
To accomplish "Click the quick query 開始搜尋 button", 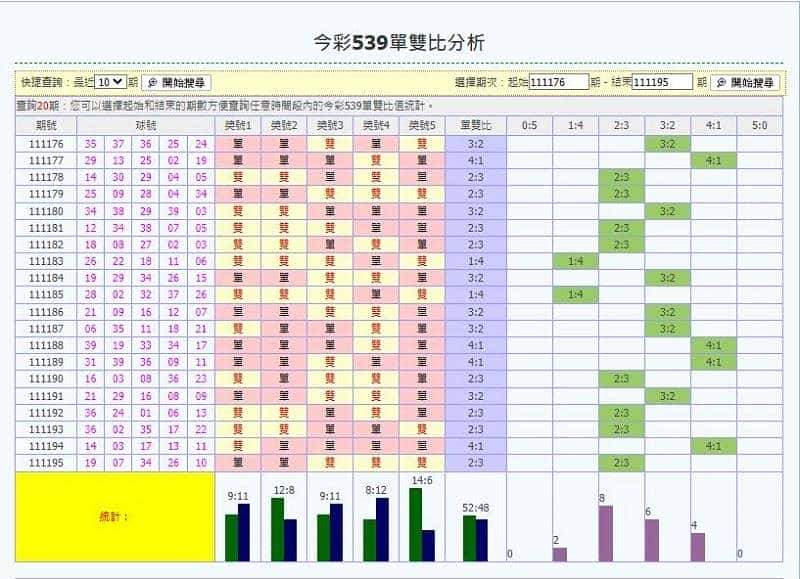I will (x=176, y=83).
